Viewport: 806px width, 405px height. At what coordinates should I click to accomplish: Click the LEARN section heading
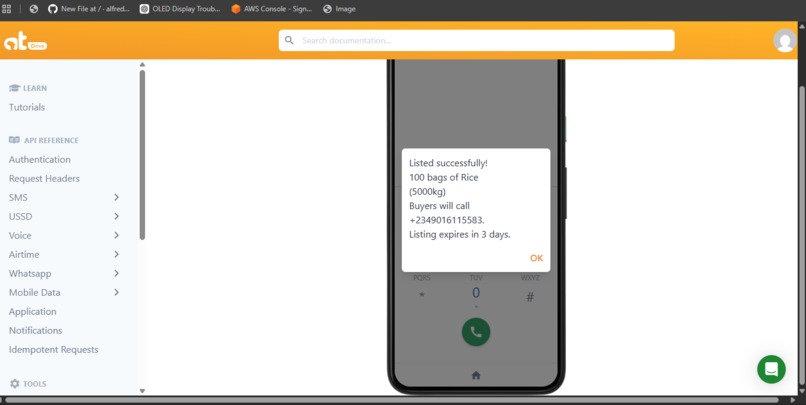click(x=35, y=88)
